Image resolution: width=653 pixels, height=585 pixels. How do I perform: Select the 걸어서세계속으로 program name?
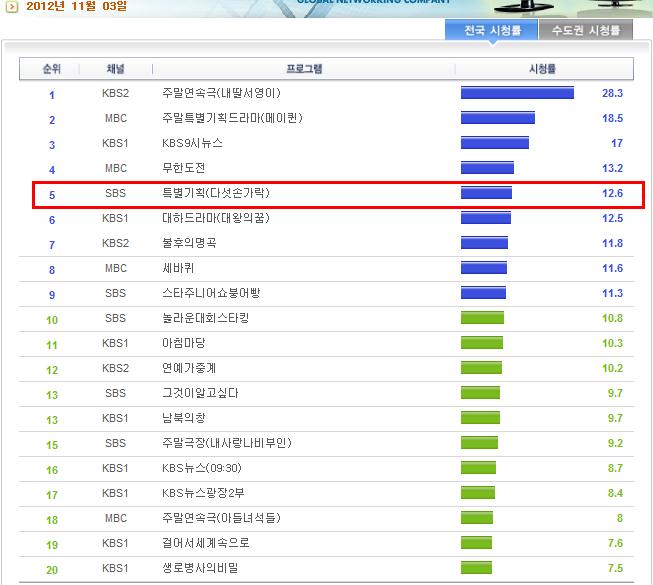point(206,543)
